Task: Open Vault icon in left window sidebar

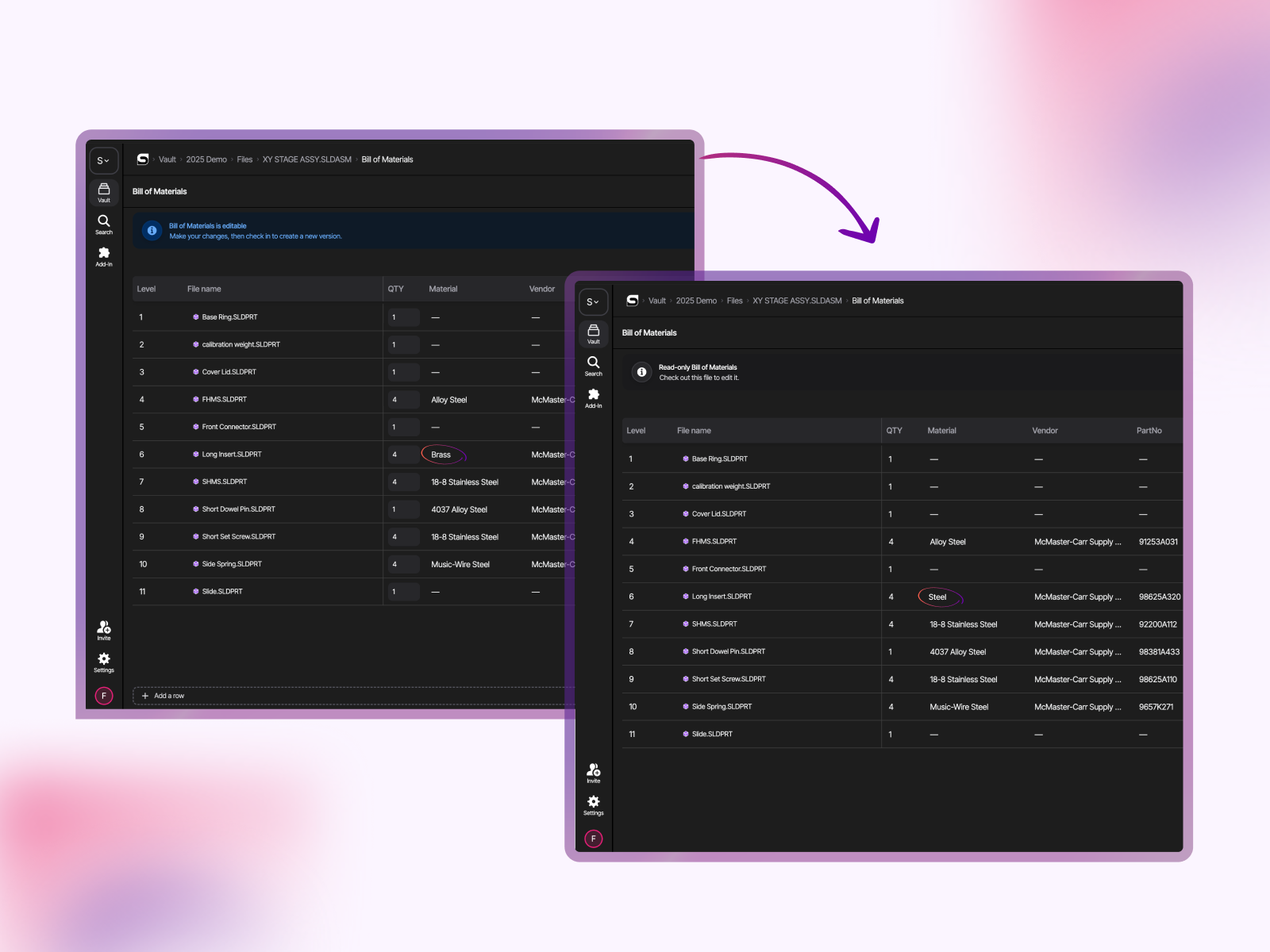Action: pos(104,192)
